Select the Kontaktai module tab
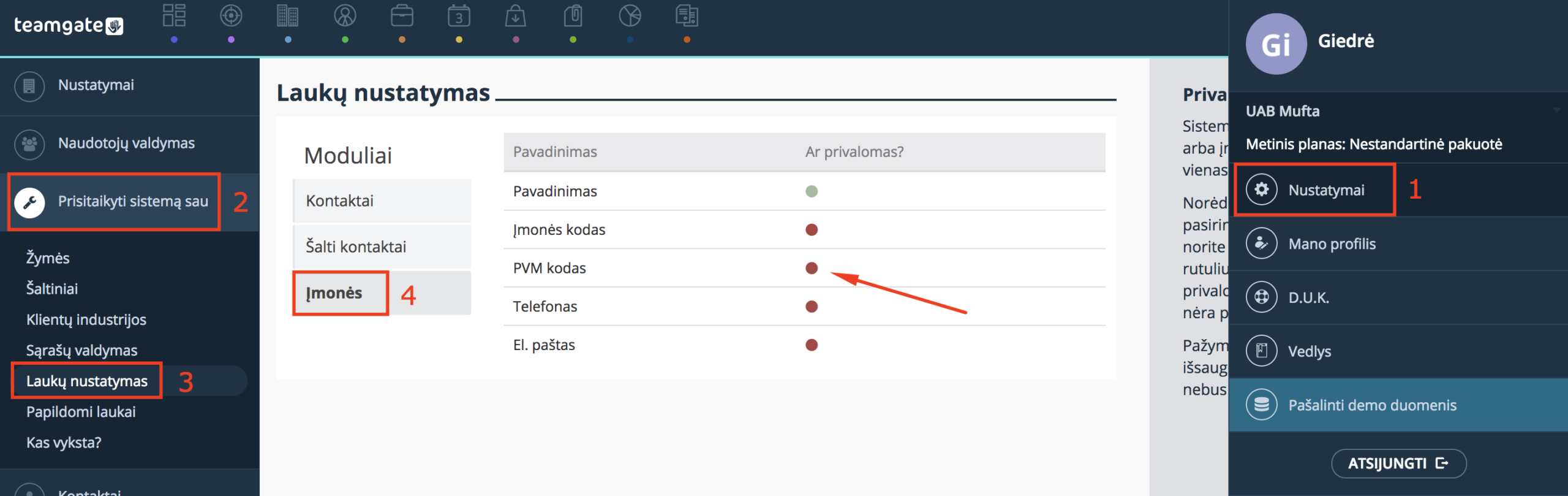Viewport: 1568px width, 496px height. tap(382, 200)
